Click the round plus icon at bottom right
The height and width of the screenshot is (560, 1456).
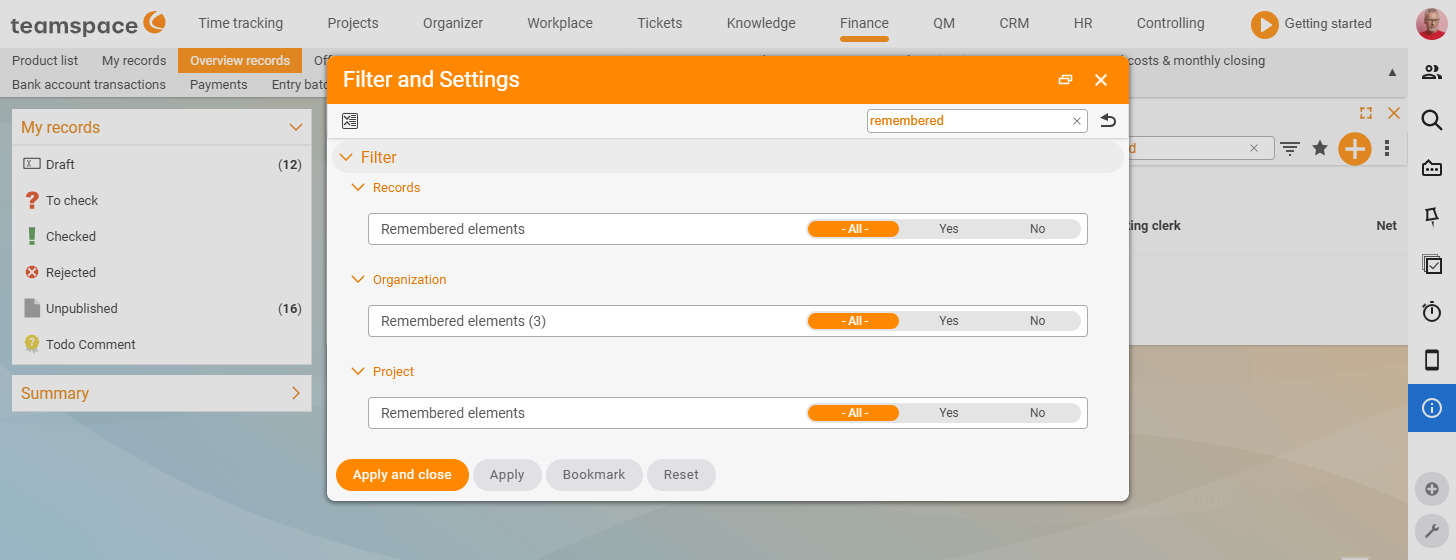[1432, 489]
